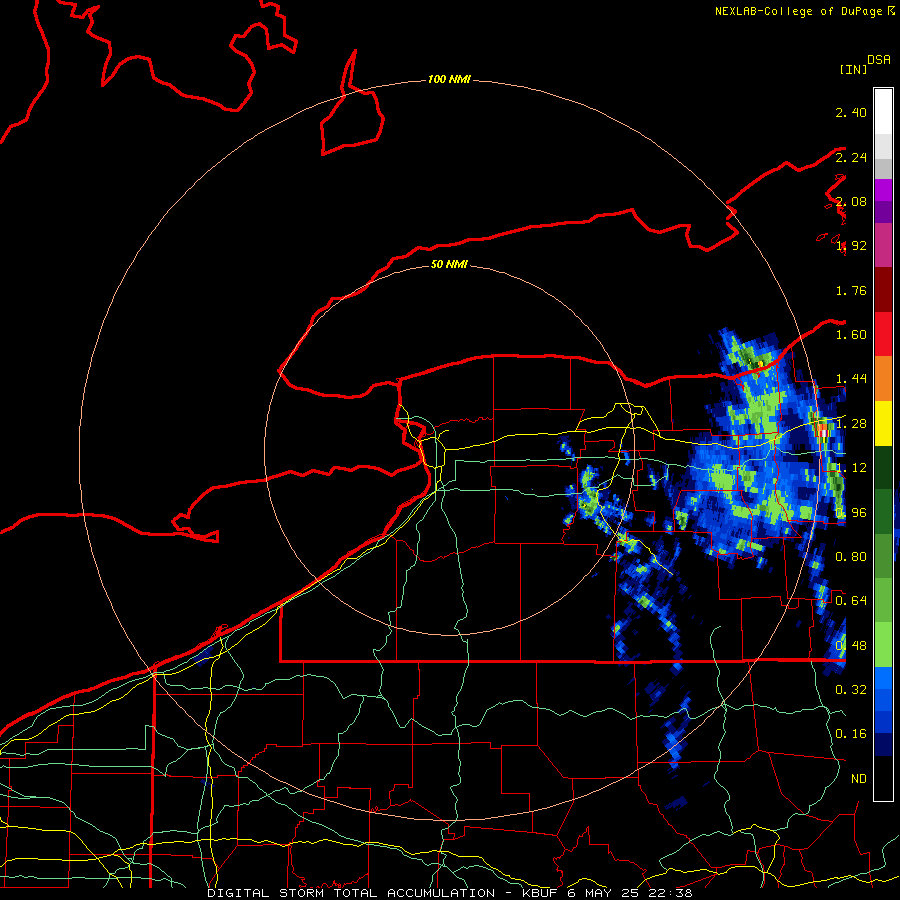Click the 'KBUF' station identifier

(540, 893)
